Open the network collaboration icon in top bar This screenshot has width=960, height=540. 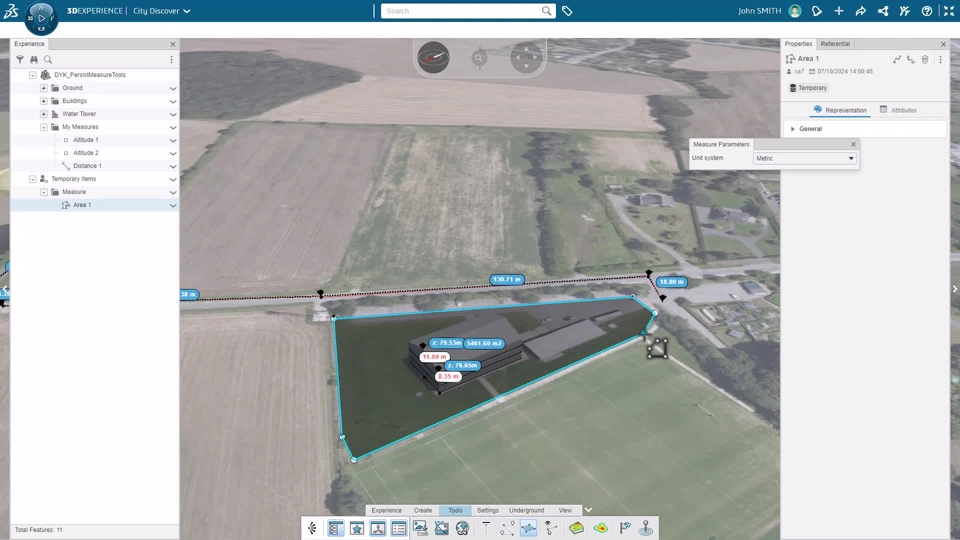883,11
